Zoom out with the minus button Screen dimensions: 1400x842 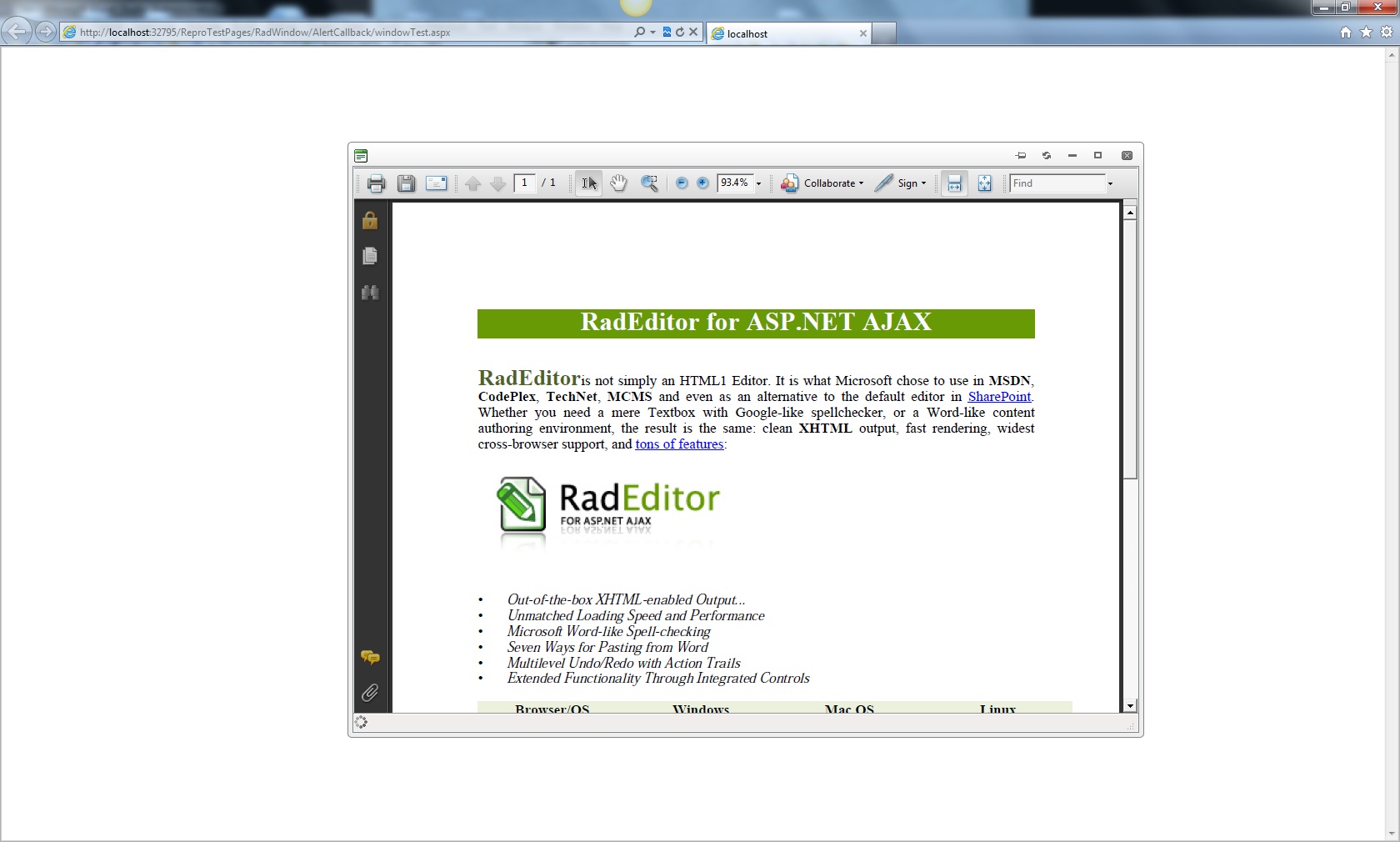[x=682, y=183]
